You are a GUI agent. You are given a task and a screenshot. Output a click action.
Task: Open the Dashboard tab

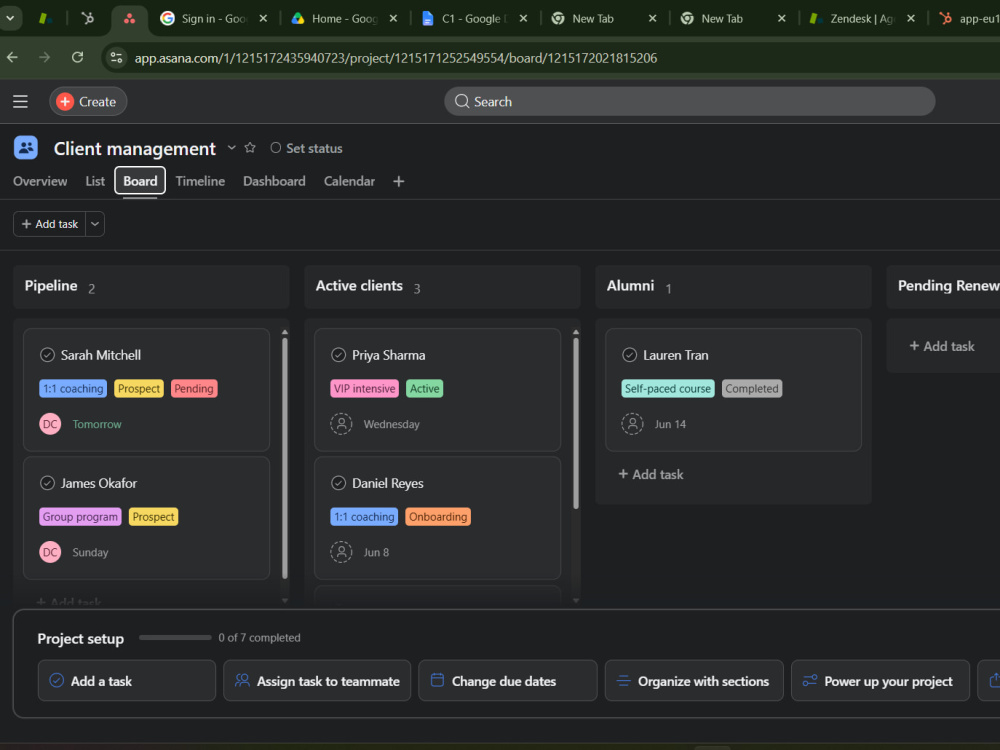click(274, 181)
